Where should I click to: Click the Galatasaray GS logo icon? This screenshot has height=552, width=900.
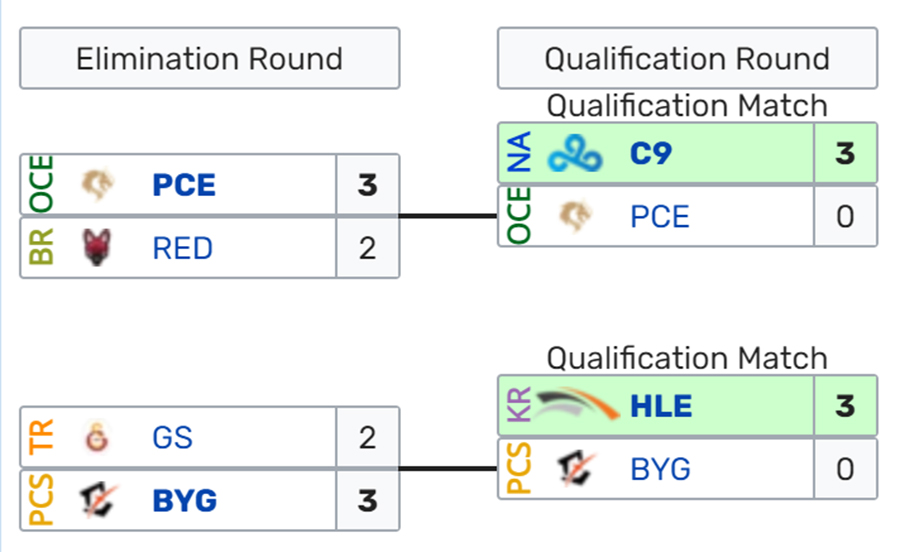(x=97, y=437)
